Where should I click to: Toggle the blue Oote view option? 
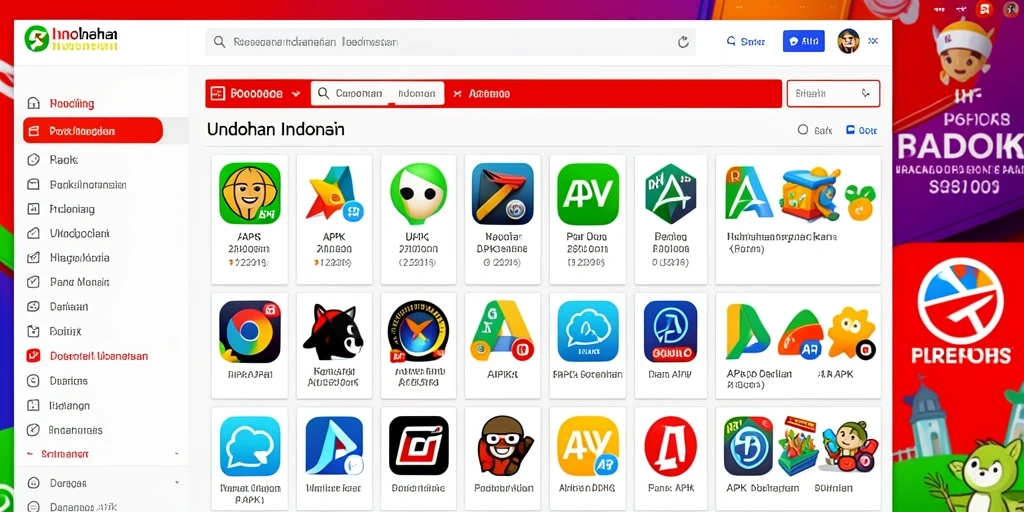[861, 130]
